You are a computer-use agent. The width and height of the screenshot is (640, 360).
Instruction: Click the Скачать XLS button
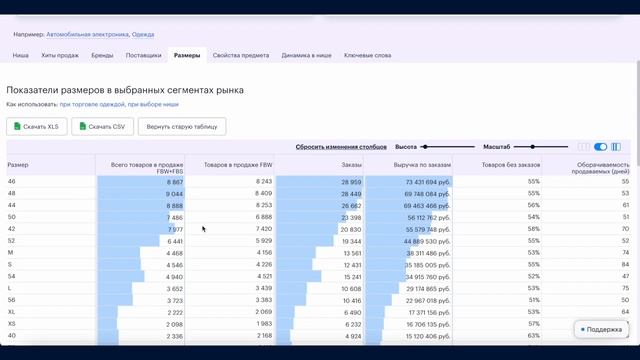37,127
